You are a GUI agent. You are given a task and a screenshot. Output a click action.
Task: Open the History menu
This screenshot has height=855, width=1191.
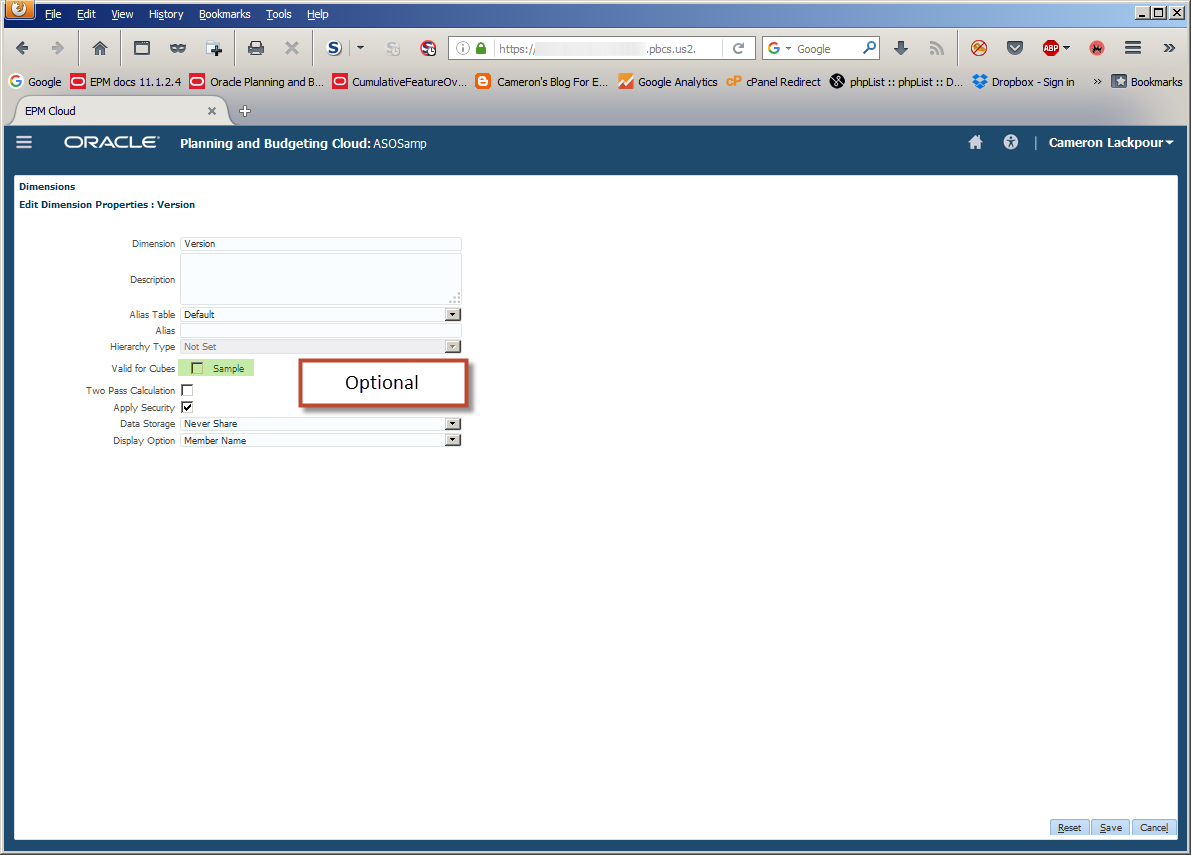(166, 14)
